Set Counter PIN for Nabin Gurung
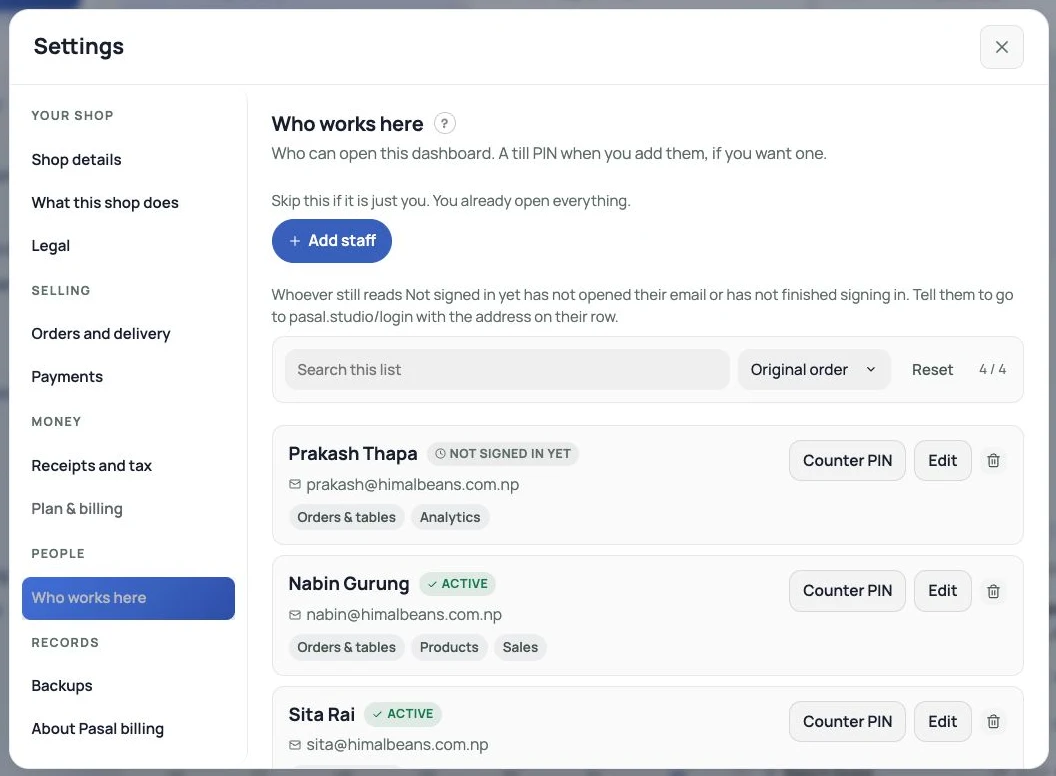 tap(847, 591)
